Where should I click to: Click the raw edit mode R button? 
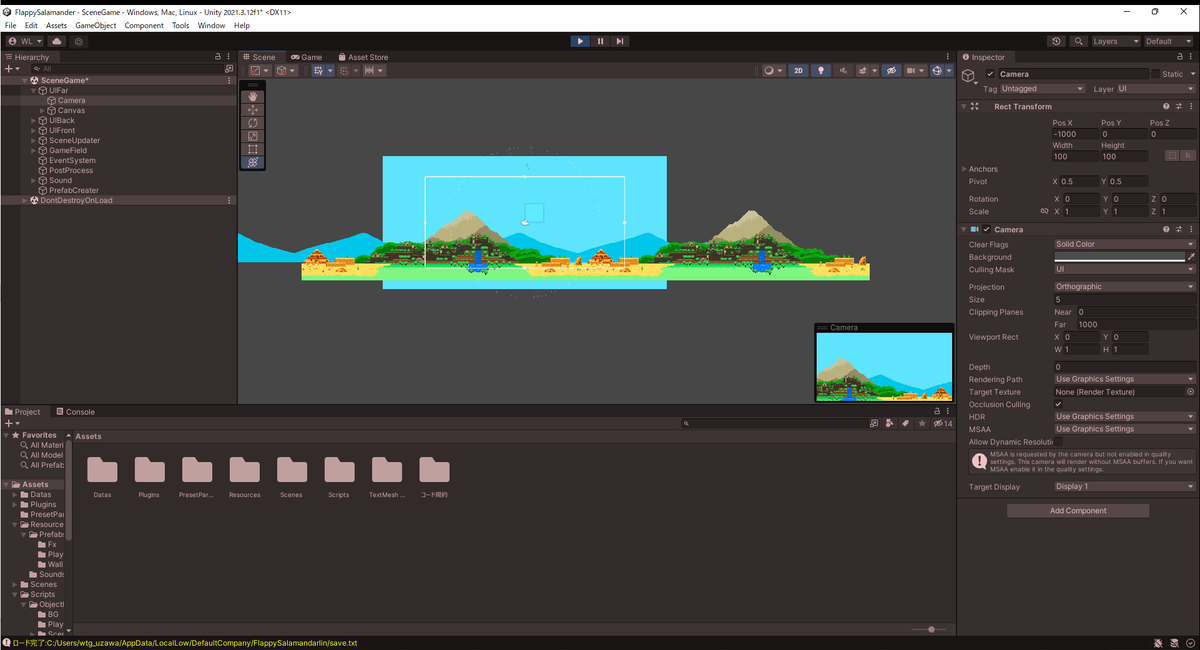pyautogui.click(x=1188, y=156)
